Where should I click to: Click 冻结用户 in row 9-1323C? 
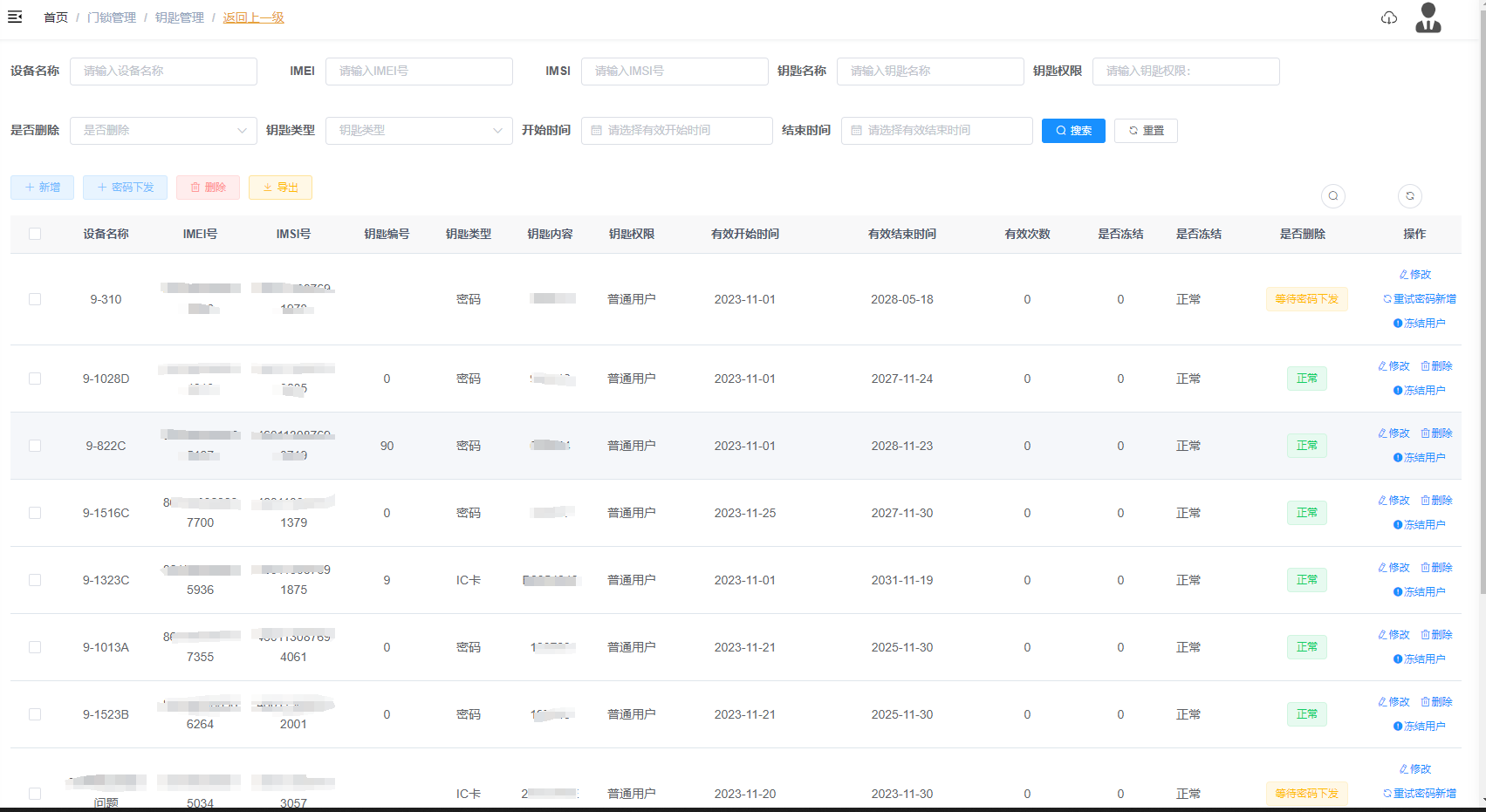(x=1420, y=592)
